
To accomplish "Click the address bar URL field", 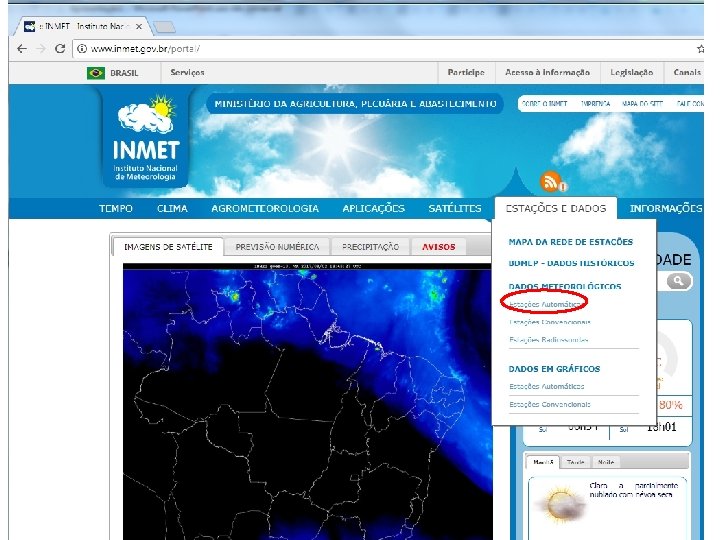I will click(x=386, y=49).
